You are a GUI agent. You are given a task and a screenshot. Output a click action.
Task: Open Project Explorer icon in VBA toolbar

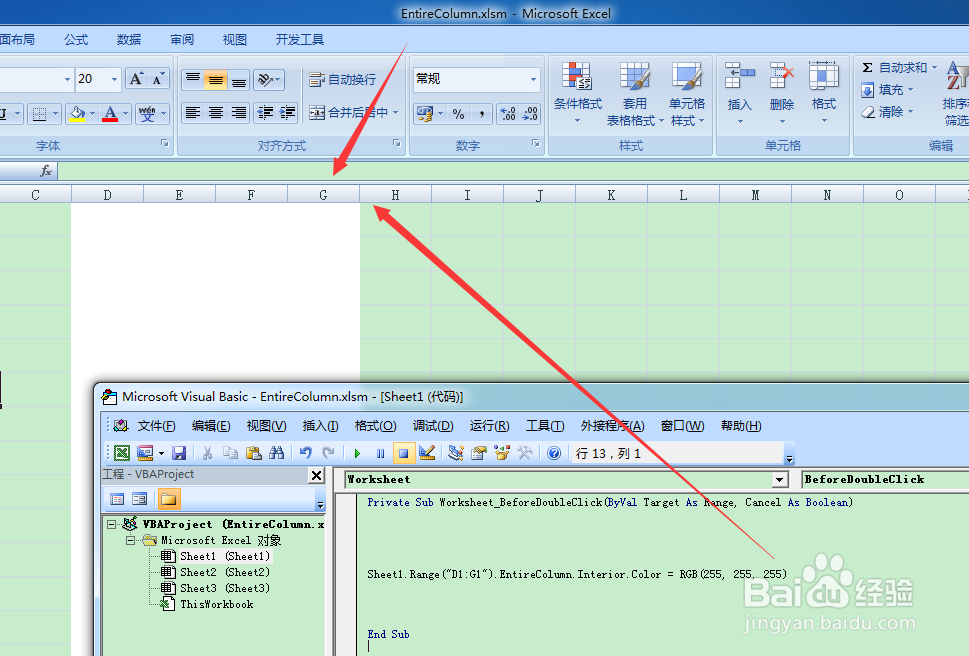456,453
